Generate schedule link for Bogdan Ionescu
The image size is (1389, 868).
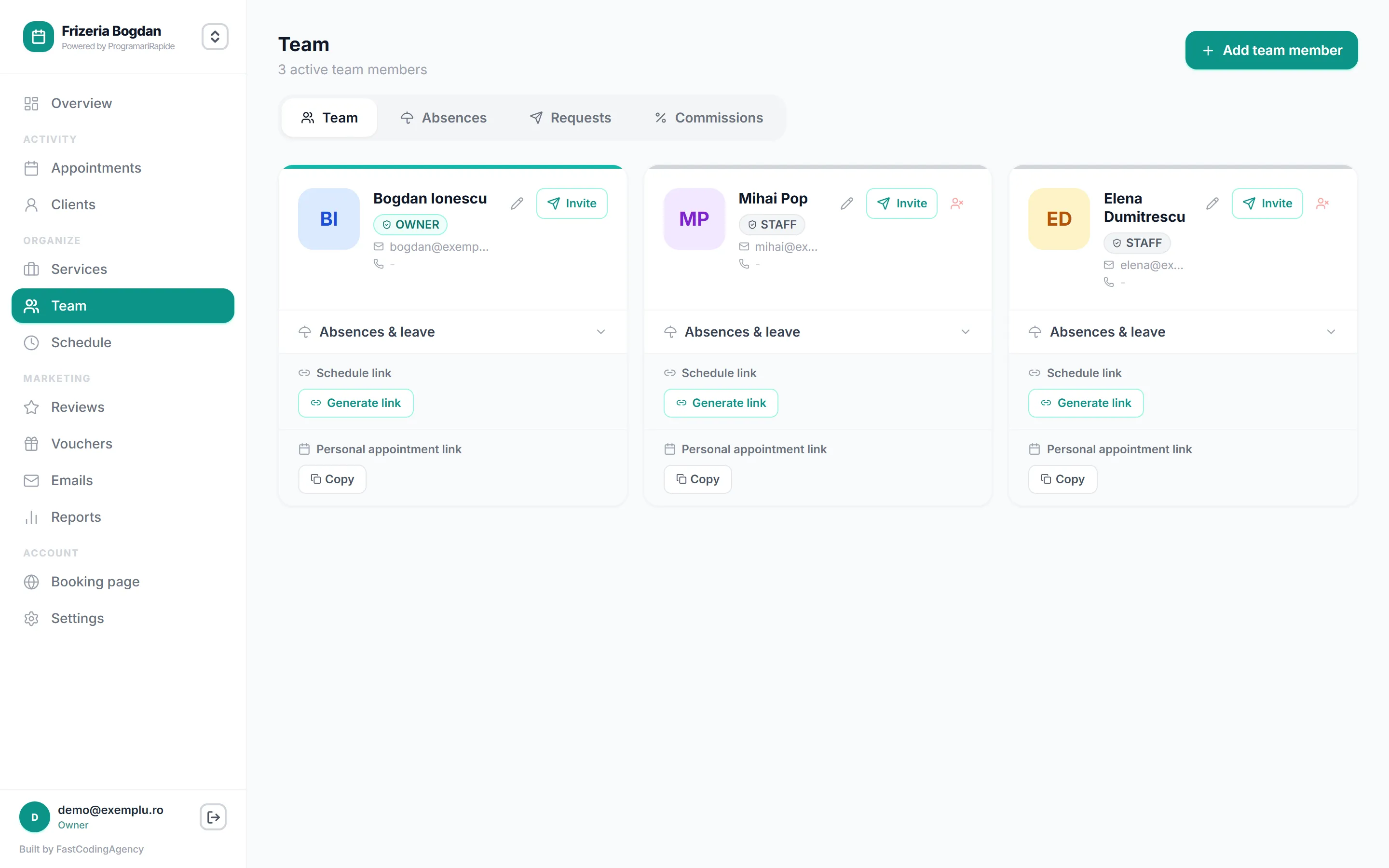click(x=356, y=403)
